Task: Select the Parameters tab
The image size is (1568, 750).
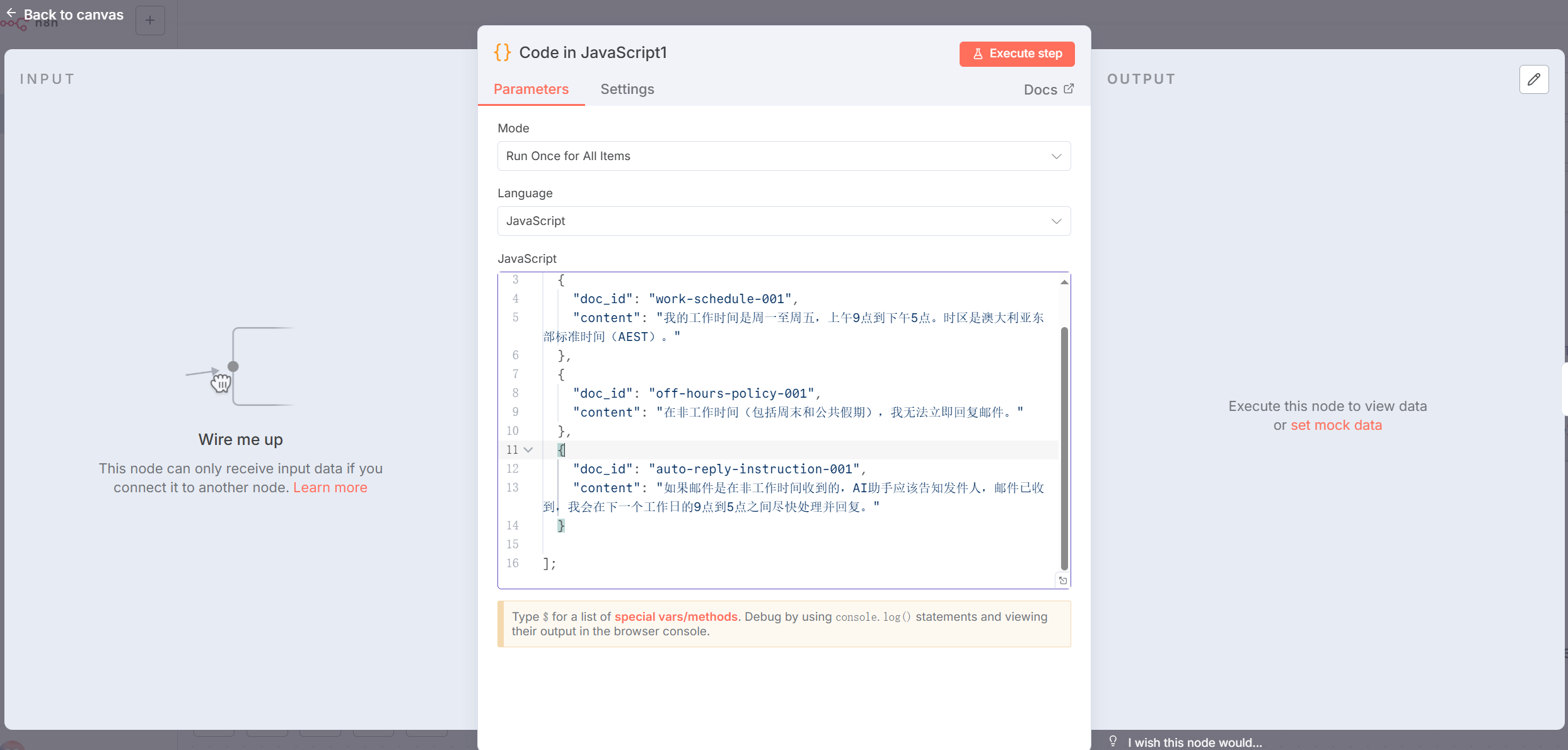Action: (531, 89)
